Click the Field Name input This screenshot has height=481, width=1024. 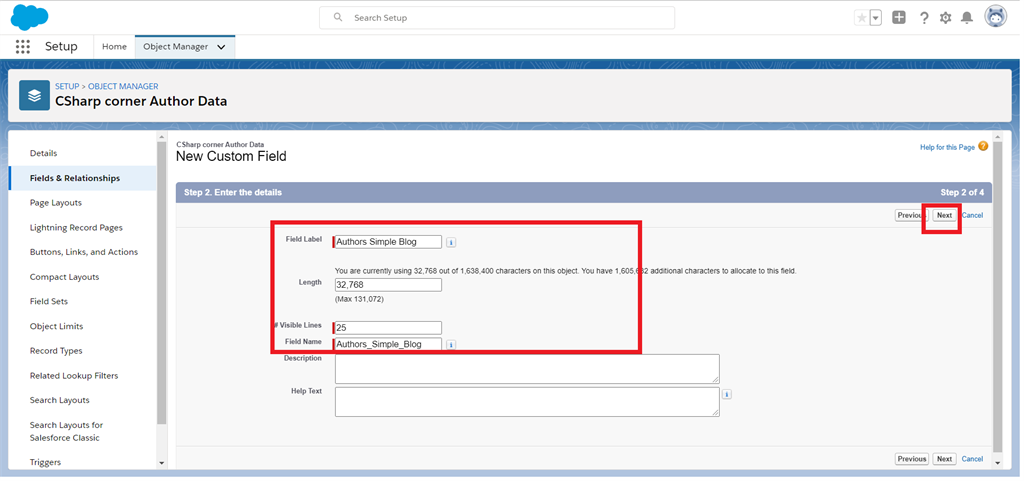[x=388, y=345]
